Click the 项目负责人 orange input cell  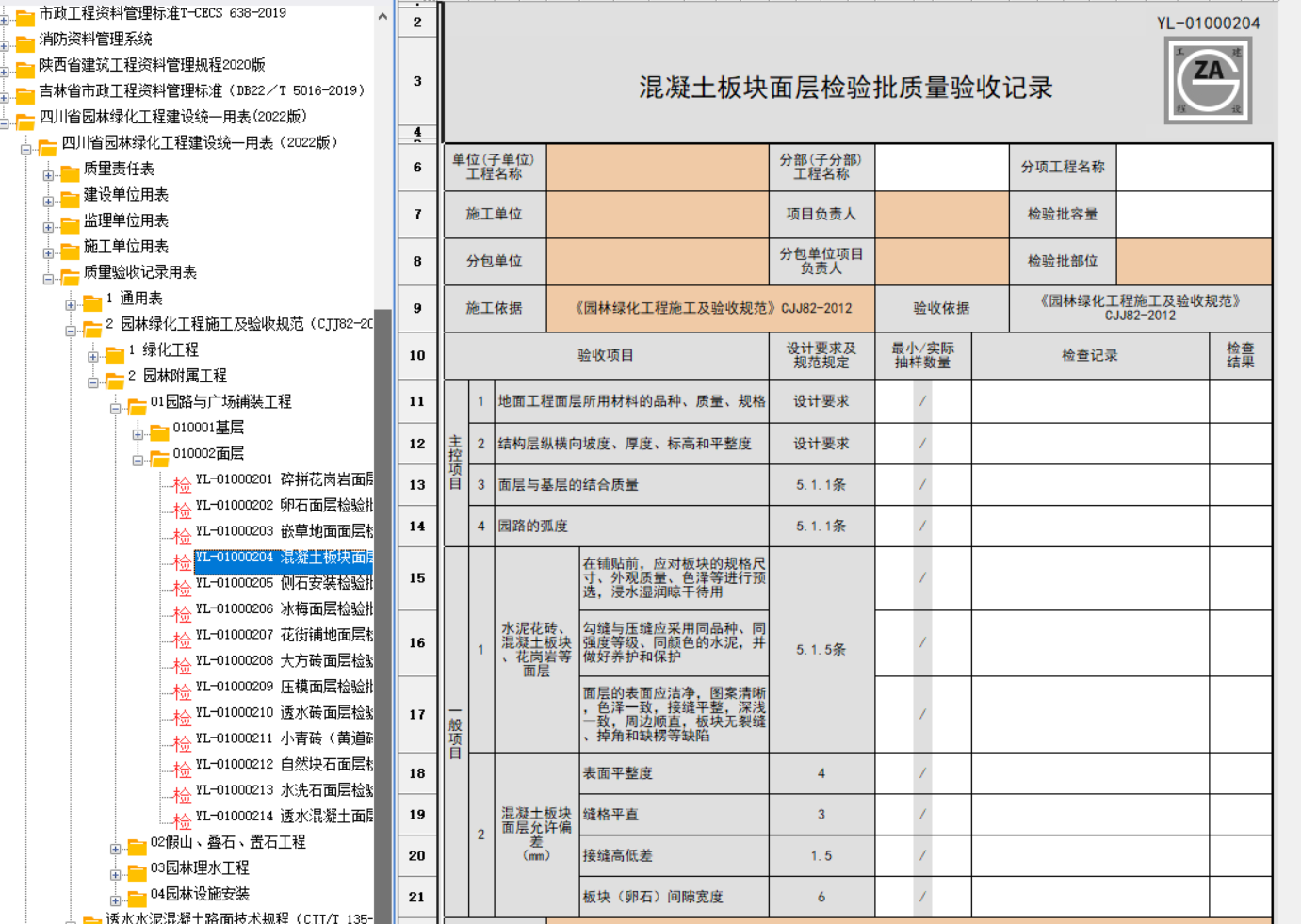coord(941,215)
